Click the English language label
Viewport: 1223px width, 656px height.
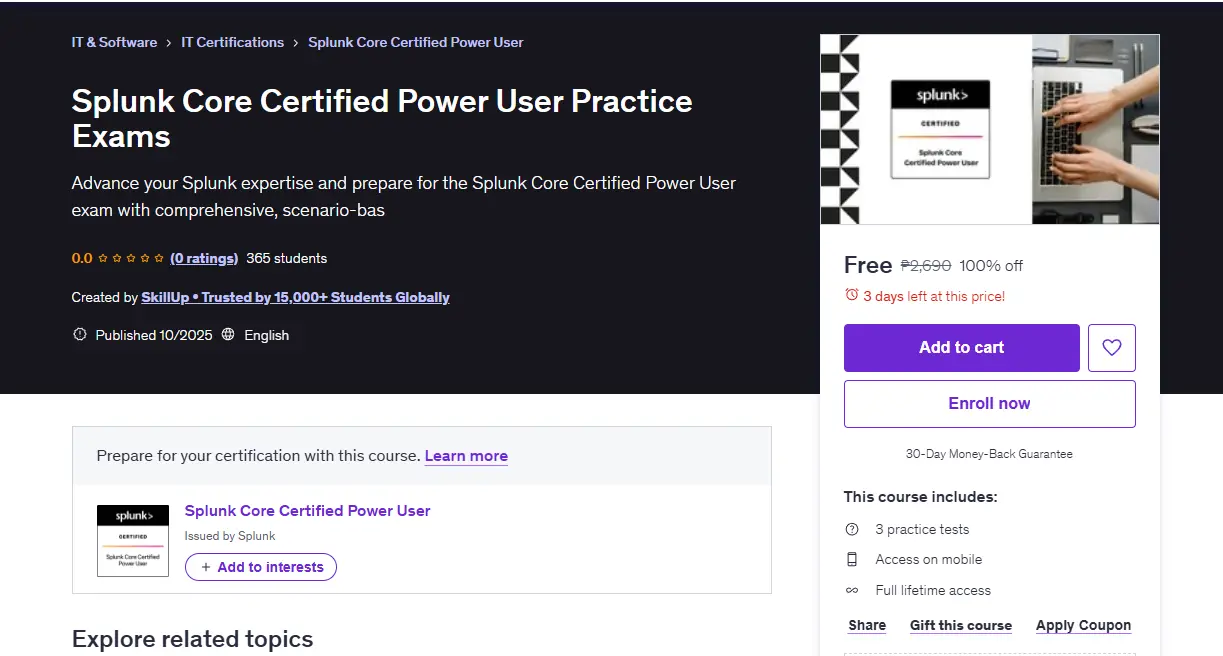[x=267, y=335]
